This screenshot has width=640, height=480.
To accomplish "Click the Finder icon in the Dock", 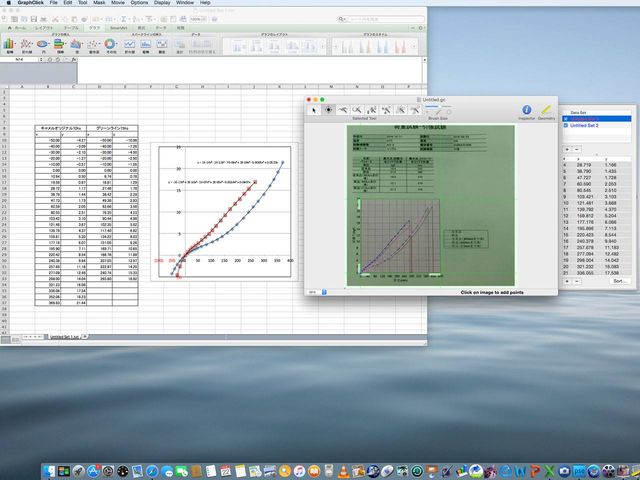I will (47, 469).
